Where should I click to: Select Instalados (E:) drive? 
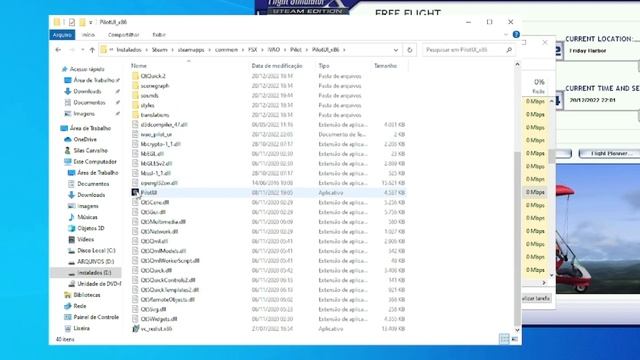click(x=94, y=273)
